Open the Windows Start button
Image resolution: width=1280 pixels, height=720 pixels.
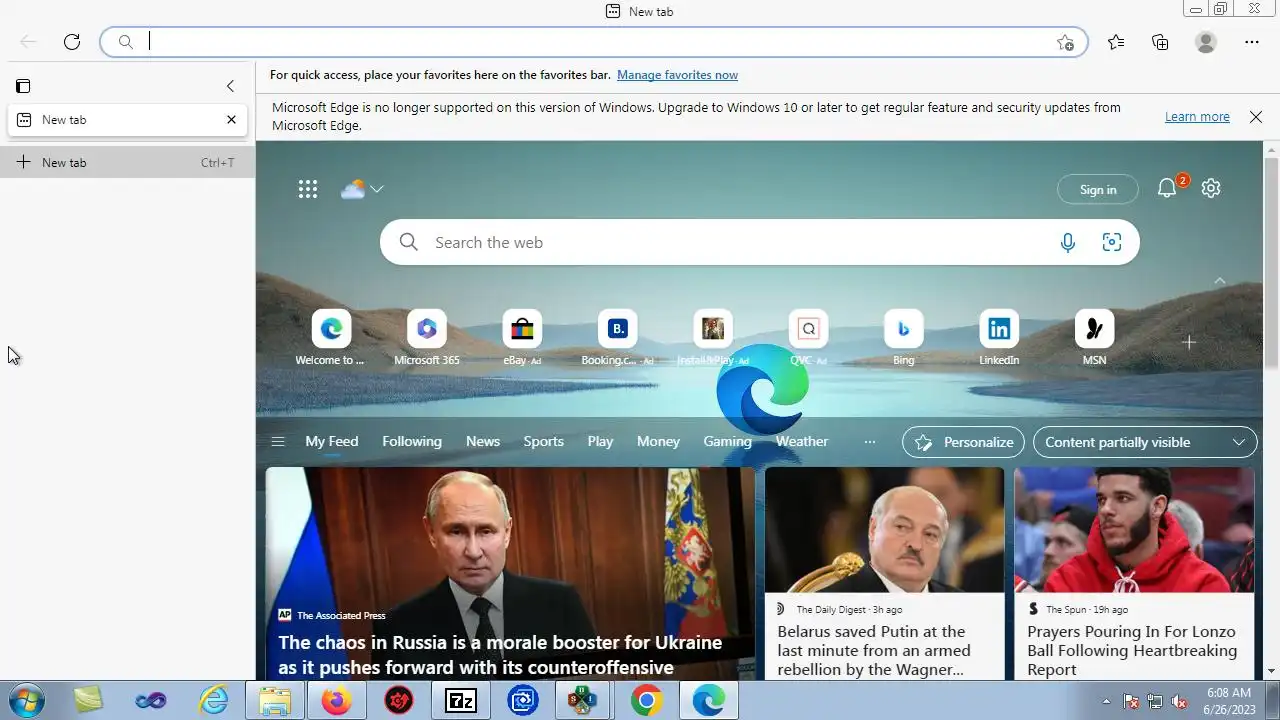25,701
